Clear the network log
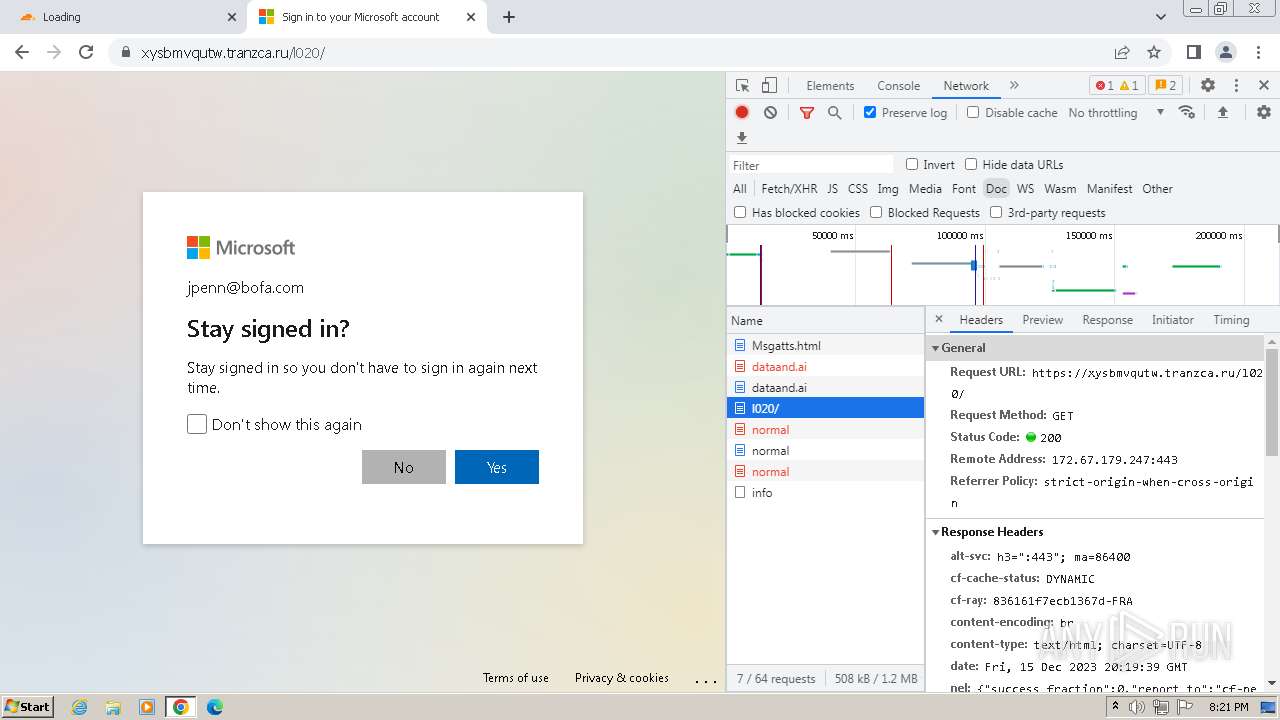1280x720 pixels. [770, 113]
